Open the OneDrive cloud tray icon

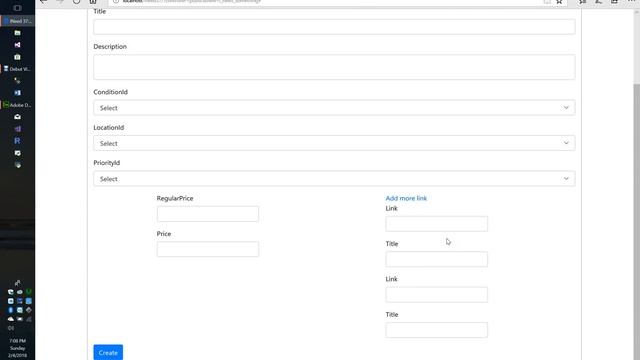(x=11, y=319)
